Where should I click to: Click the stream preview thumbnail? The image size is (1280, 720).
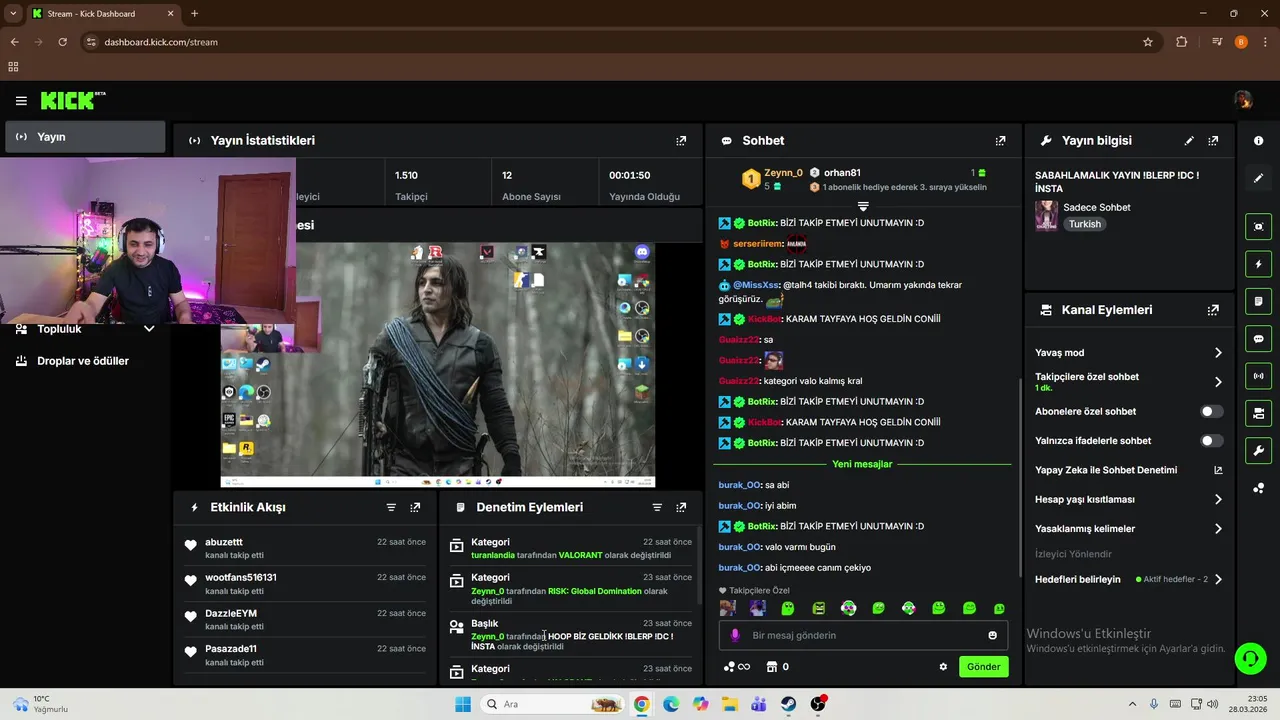coord(437,364)
